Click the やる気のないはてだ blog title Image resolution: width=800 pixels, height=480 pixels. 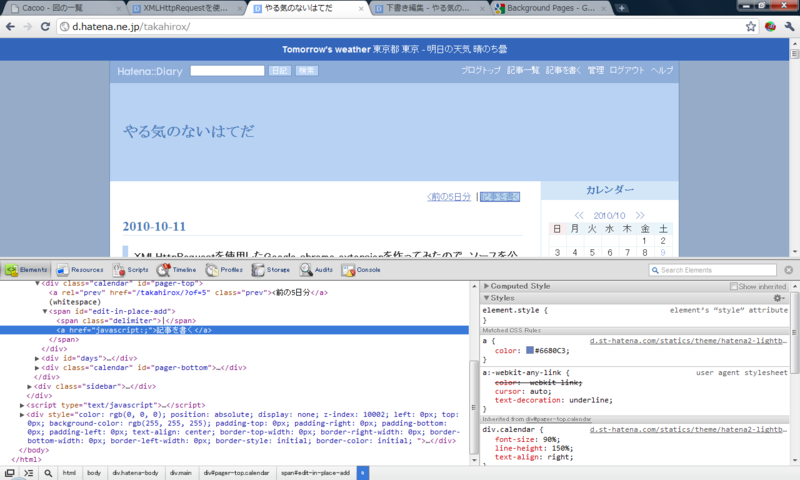[x=189, y=132]
